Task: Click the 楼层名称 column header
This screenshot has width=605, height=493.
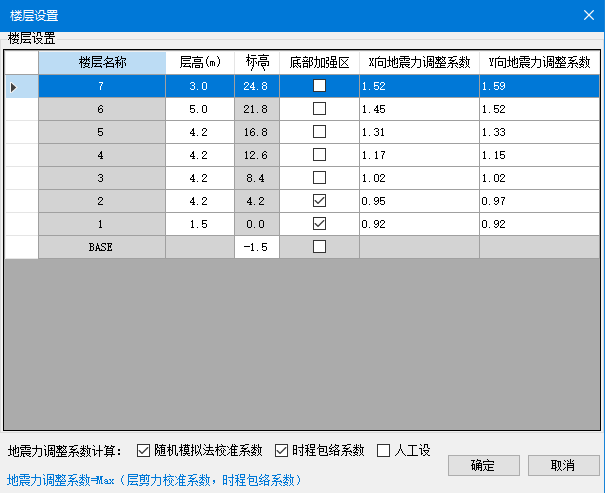Action: click(102, 62)
